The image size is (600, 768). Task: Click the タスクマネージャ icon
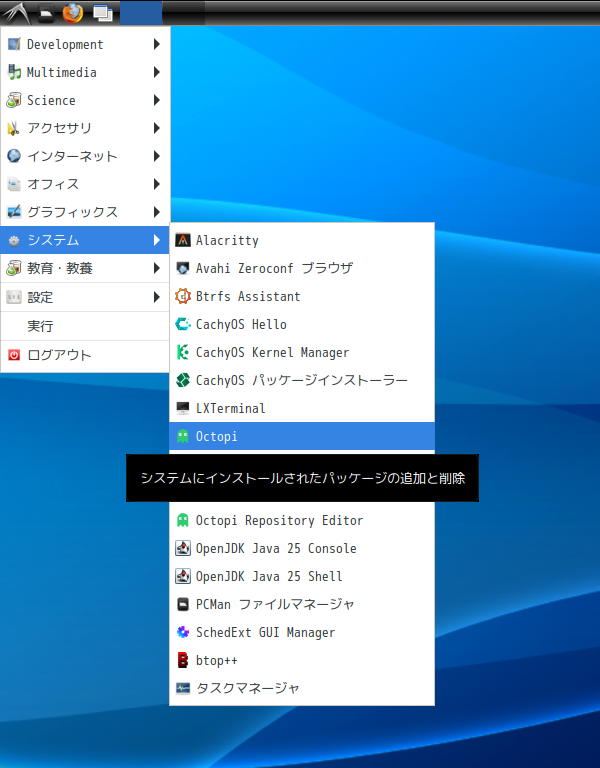click(x=183, y=688)
